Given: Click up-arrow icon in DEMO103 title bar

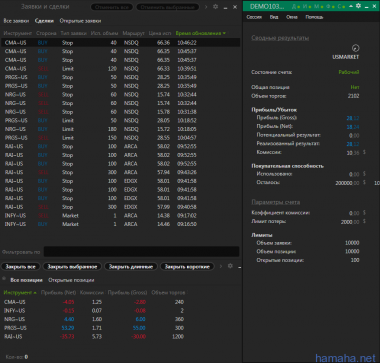Looking at the screenshot, I should 351,6.
